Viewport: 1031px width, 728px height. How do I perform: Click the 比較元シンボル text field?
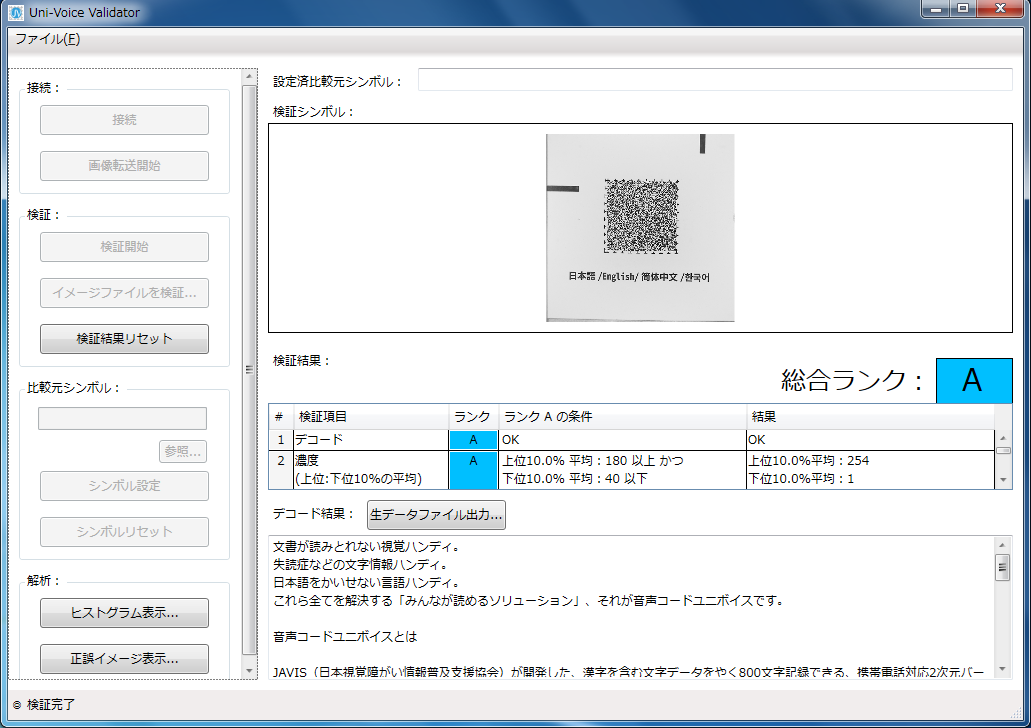coord(122,418)
